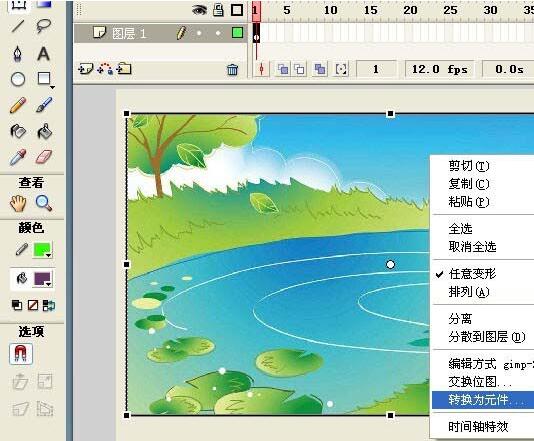The height and width of the screenshot is (441, 534).
Task: Toggle 任意变形 in the context menu
Action: pyautogui.click(x=472, y=273)
